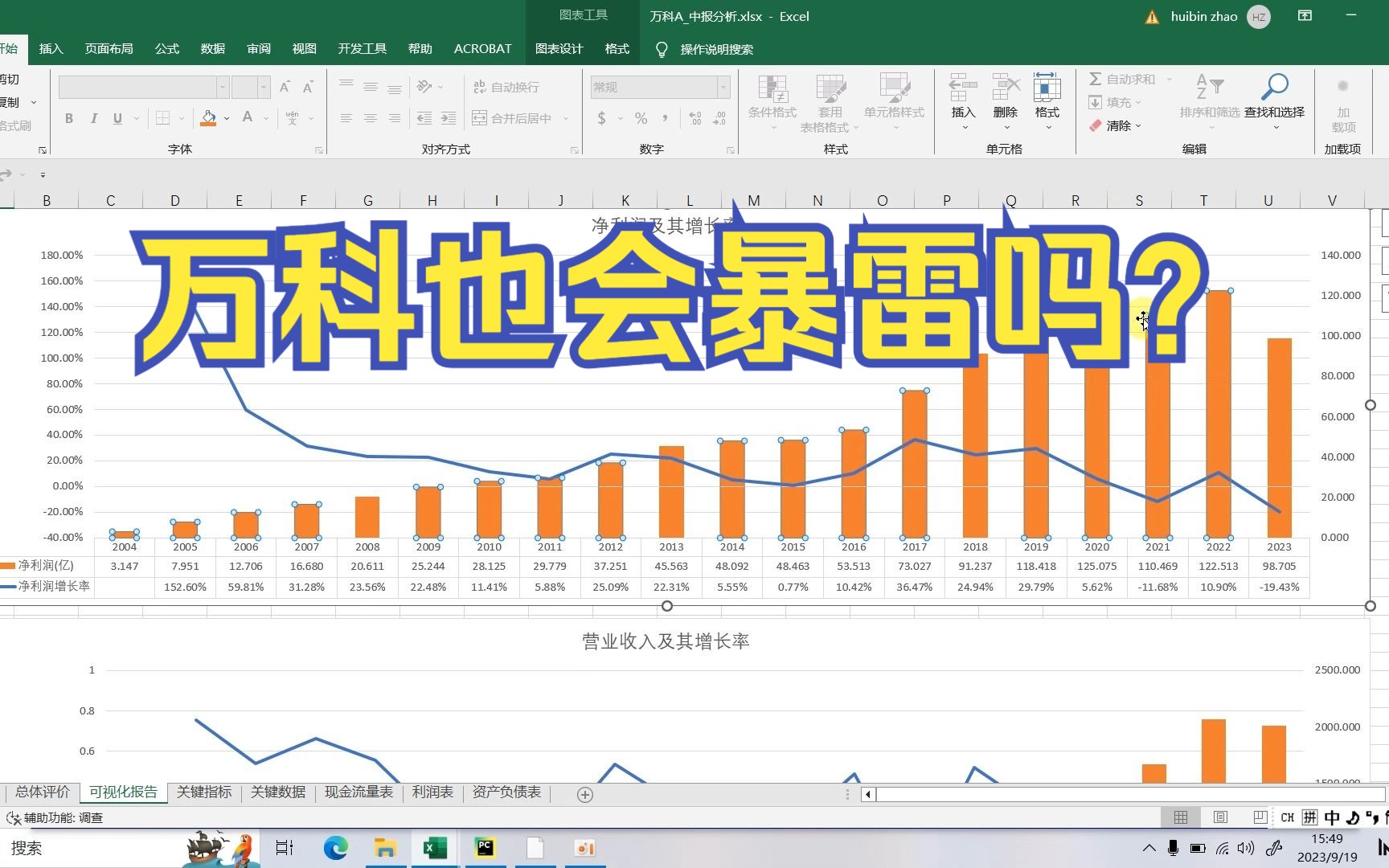The image size is (1389, 868).
Task: Open 页面布局 ribbon tab
Action: (x=109, y=49)
